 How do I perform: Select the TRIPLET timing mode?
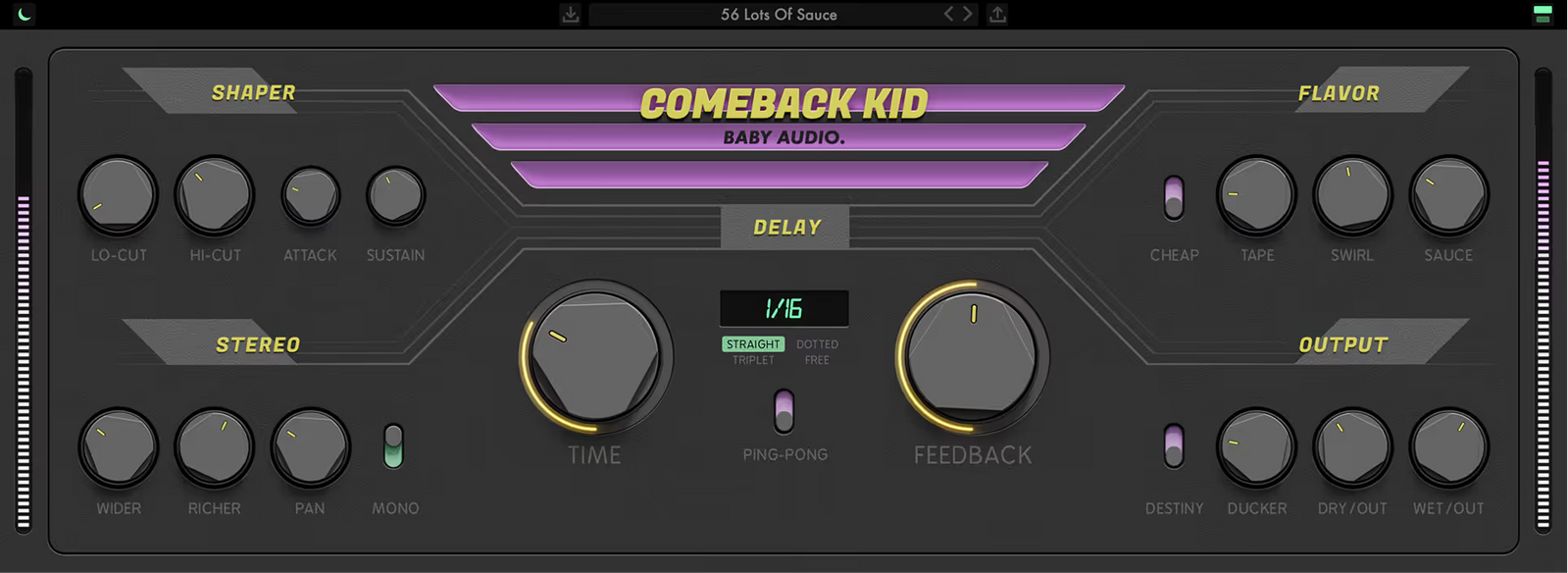pyautogui.click(x=753, y=360)
